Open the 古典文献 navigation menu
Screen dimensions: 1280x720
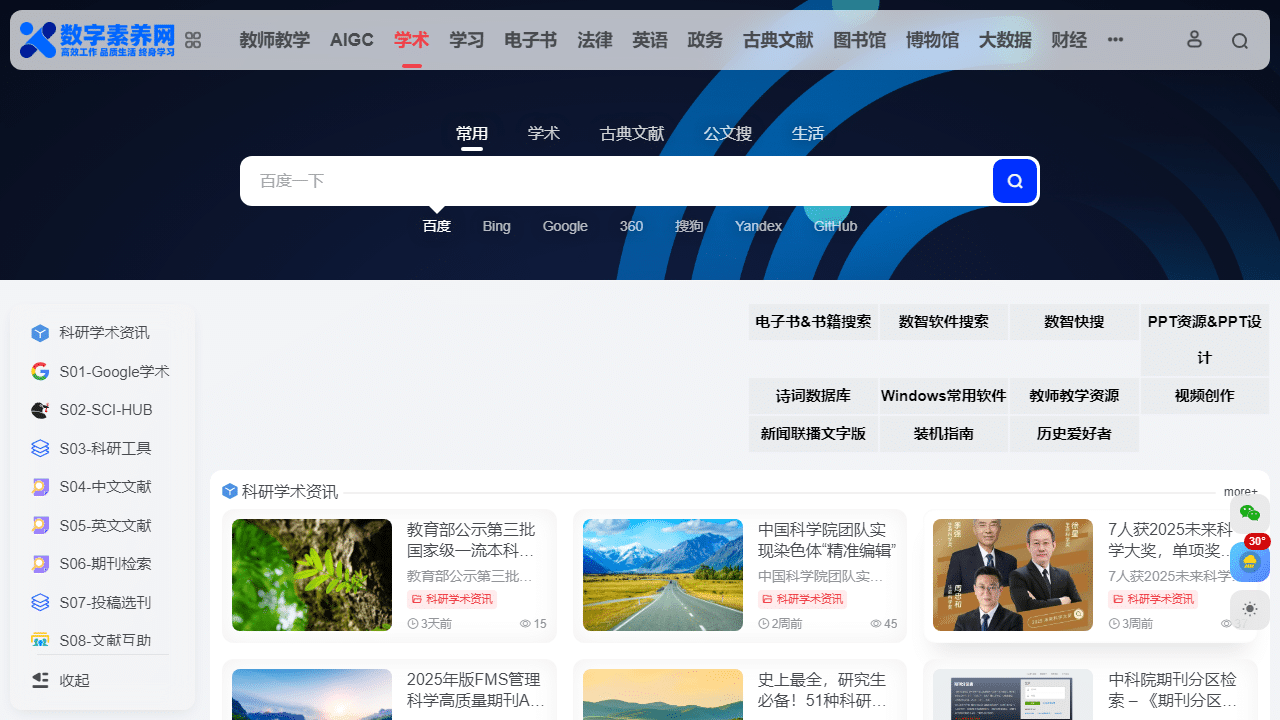click(x=778, y=40)
